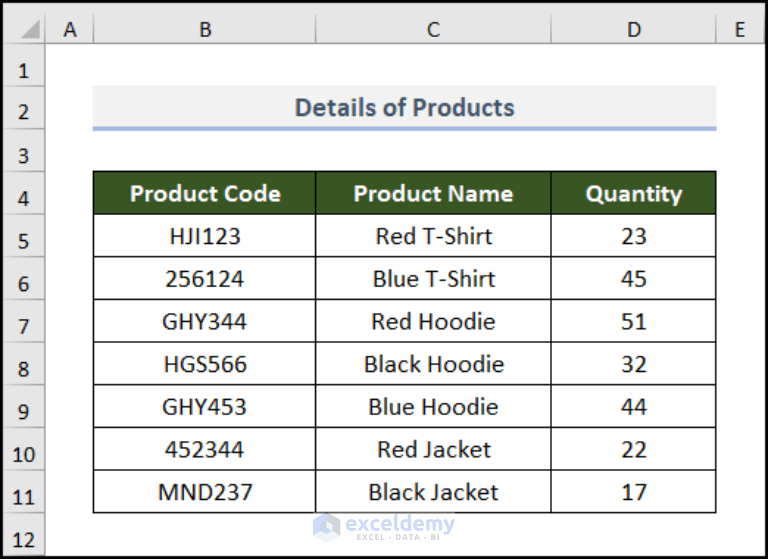This screenshot has height=559, width=768.
Task: Click cell containing HGS566
Action: click(205, 364)
